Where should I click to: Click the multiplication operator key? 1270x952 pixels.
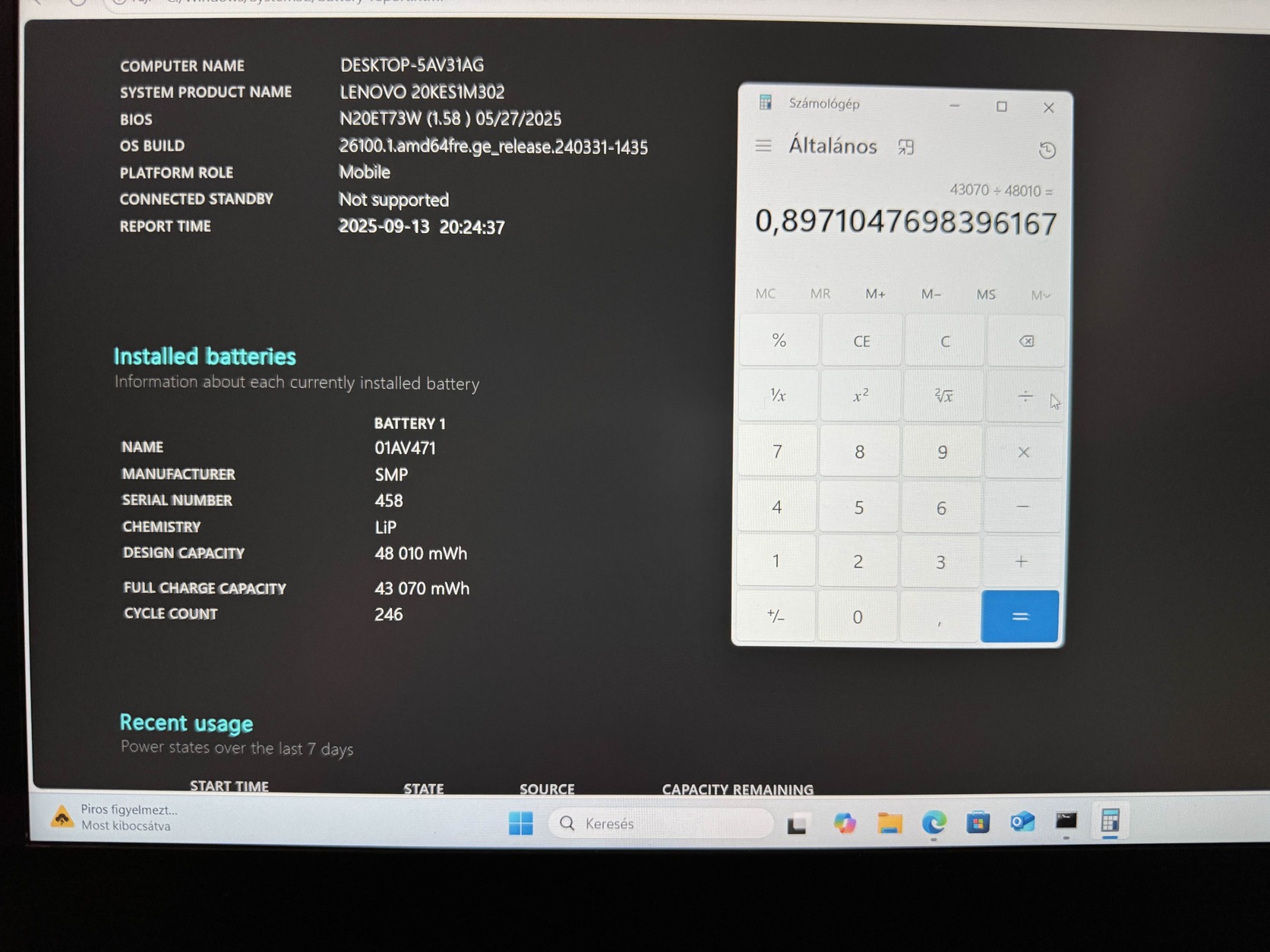[x=1023, y=452]
